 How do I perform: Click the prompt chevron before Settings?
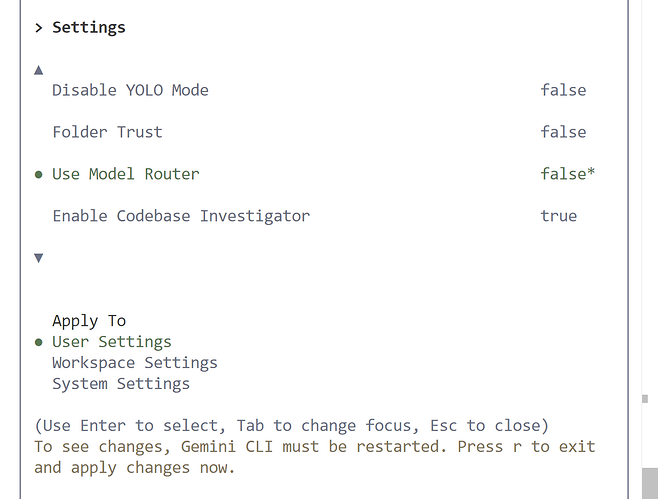(x=39, y=28)
